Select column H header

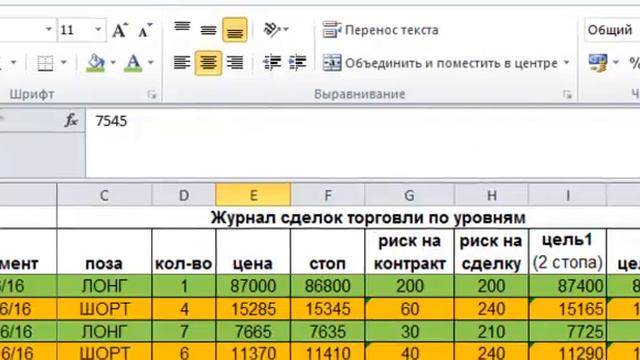point(491,196)
